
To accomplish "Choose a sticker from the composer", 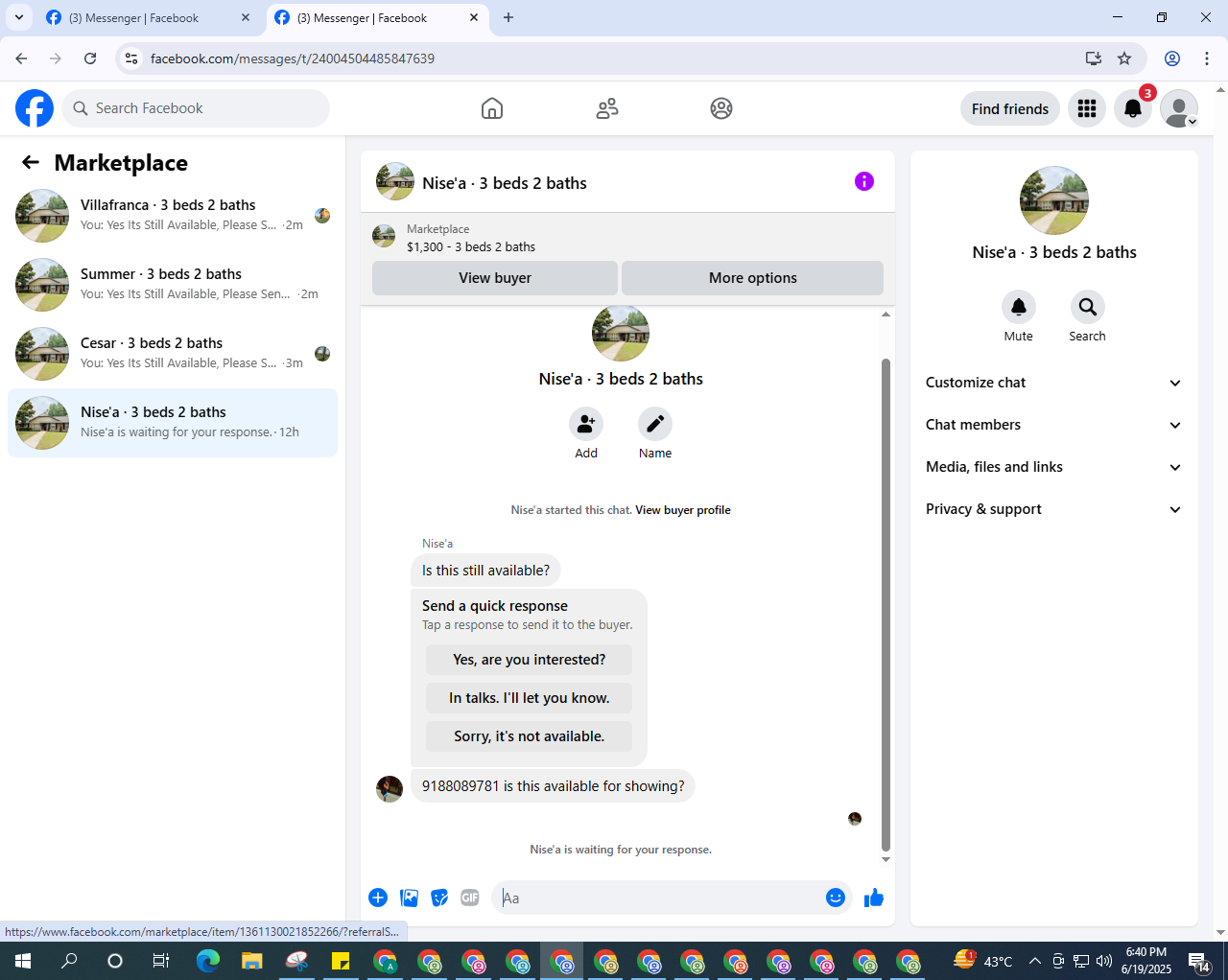I will tap(439, 898).
